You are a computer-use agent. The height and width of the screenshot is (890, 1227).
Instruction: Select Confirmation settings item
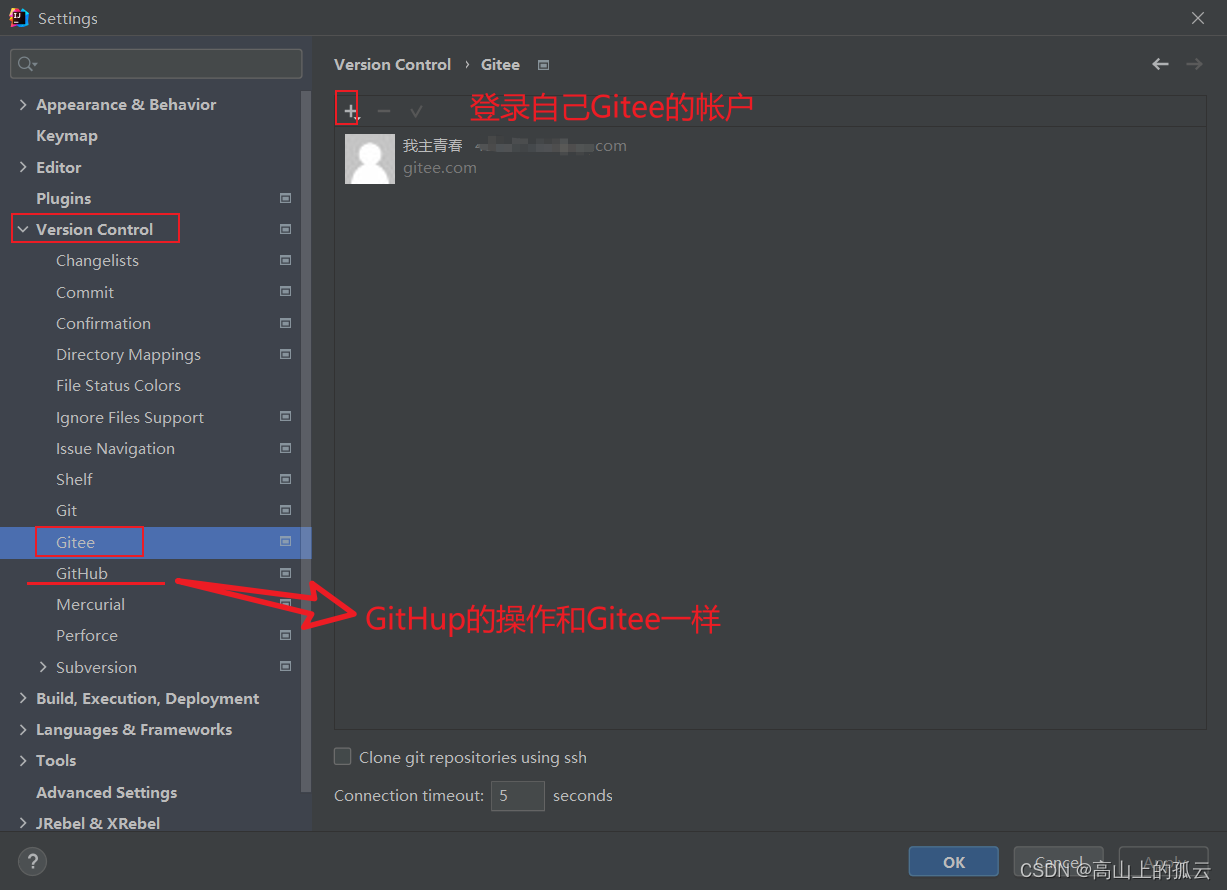103,323
